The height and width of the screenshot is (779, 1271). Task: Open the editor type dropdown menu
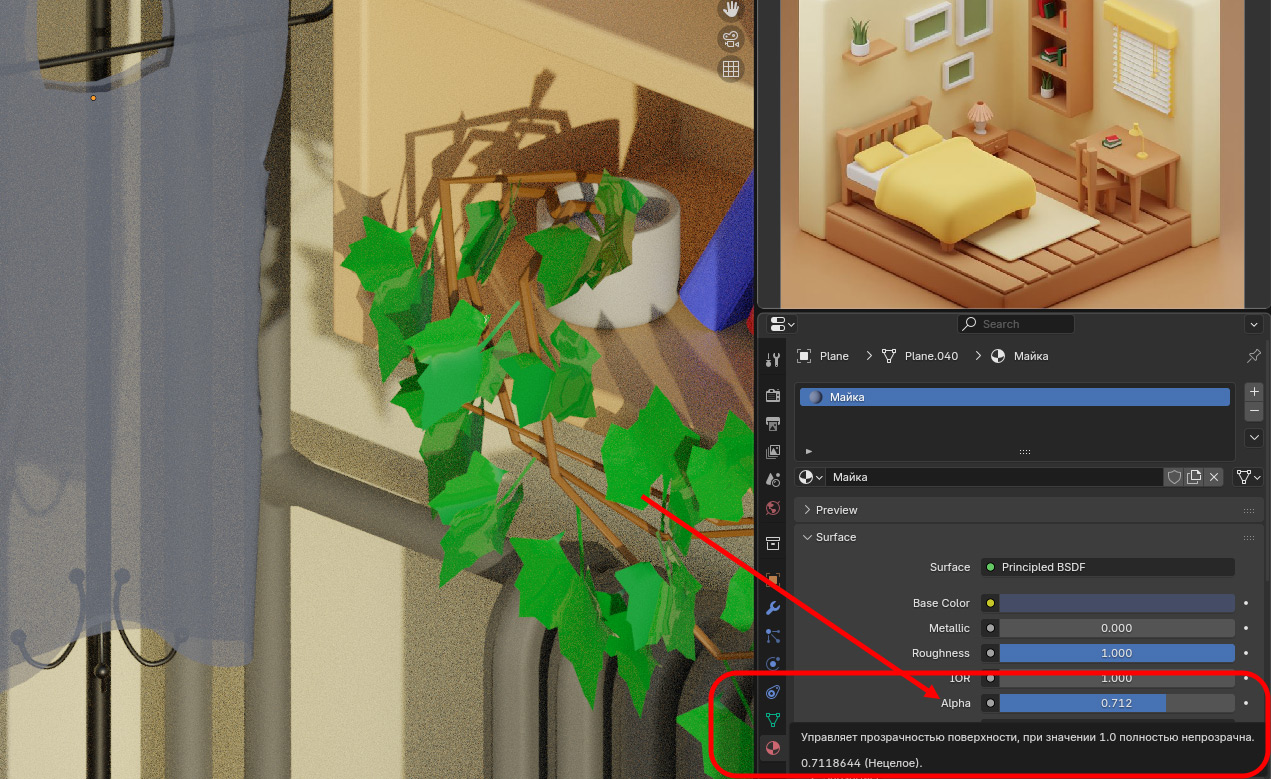click(782, 324)
